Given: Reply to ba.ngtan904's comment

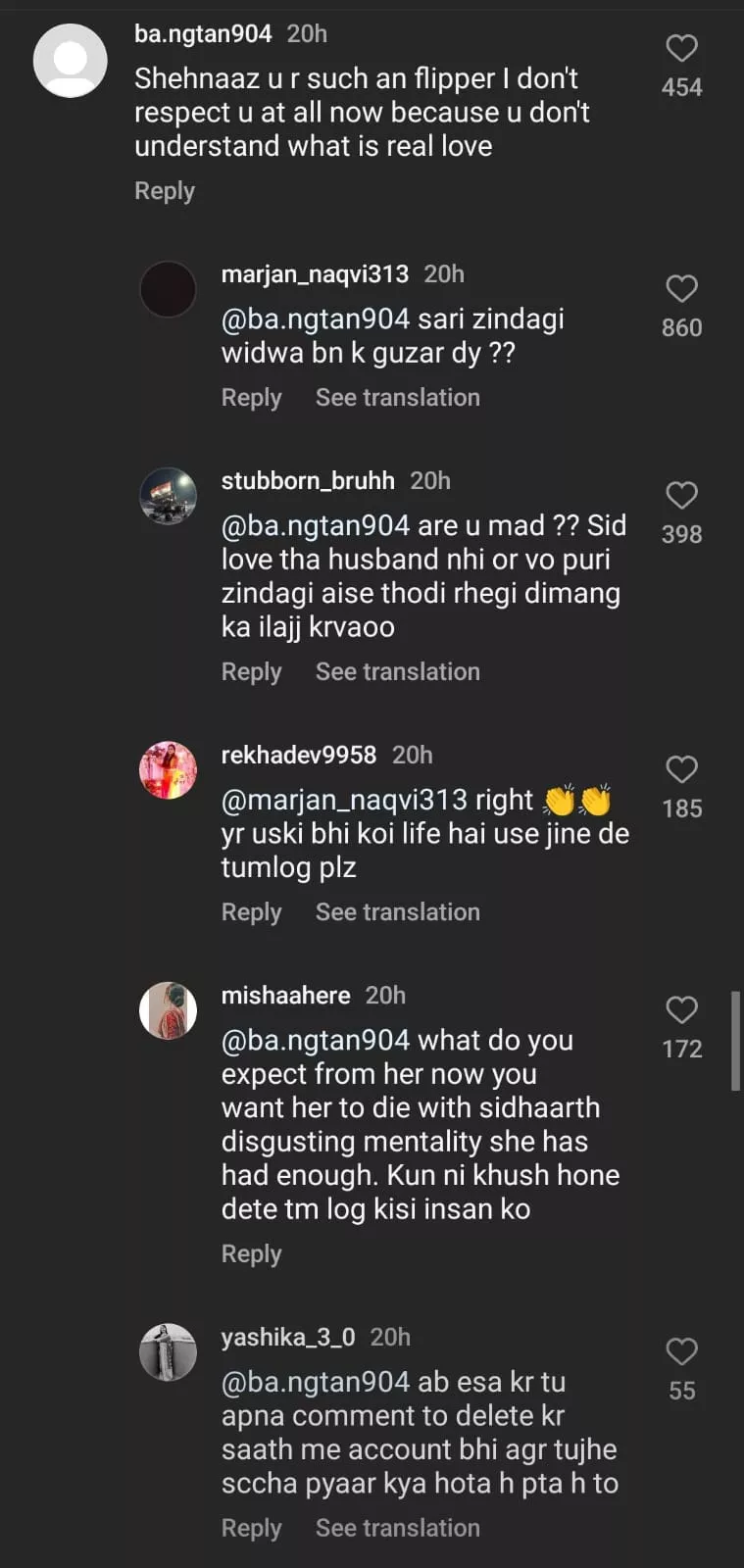Looking at the screenshot, I should (165, 191).
